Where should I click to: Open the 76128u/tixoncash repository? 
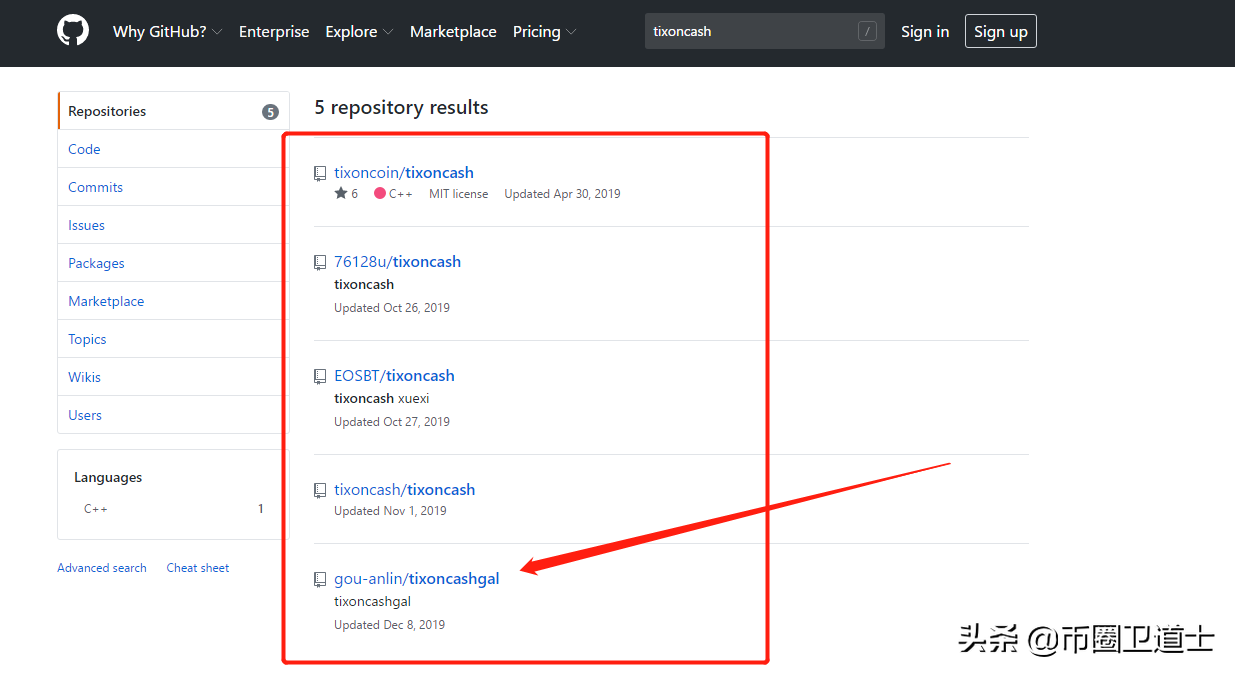tap(397, 262)
